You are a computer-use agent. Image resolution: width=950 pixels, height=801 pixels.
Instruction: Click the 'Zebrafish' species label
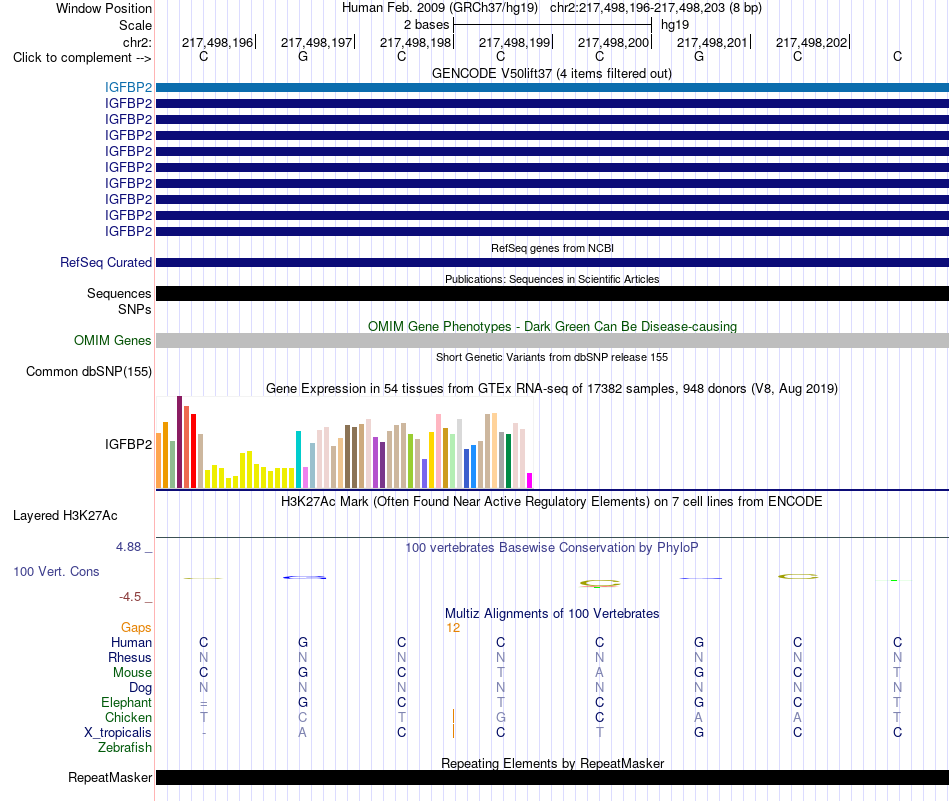coord(125,747)
